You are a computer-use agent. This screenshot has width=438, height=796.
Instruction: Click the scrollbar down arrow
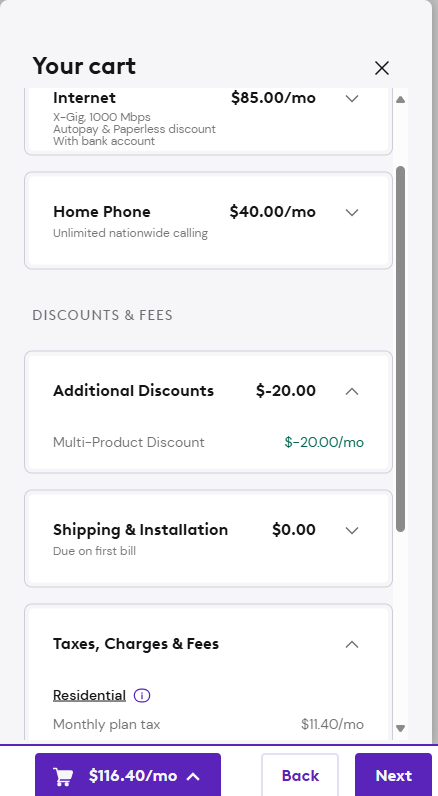click(x=400, y=728)
